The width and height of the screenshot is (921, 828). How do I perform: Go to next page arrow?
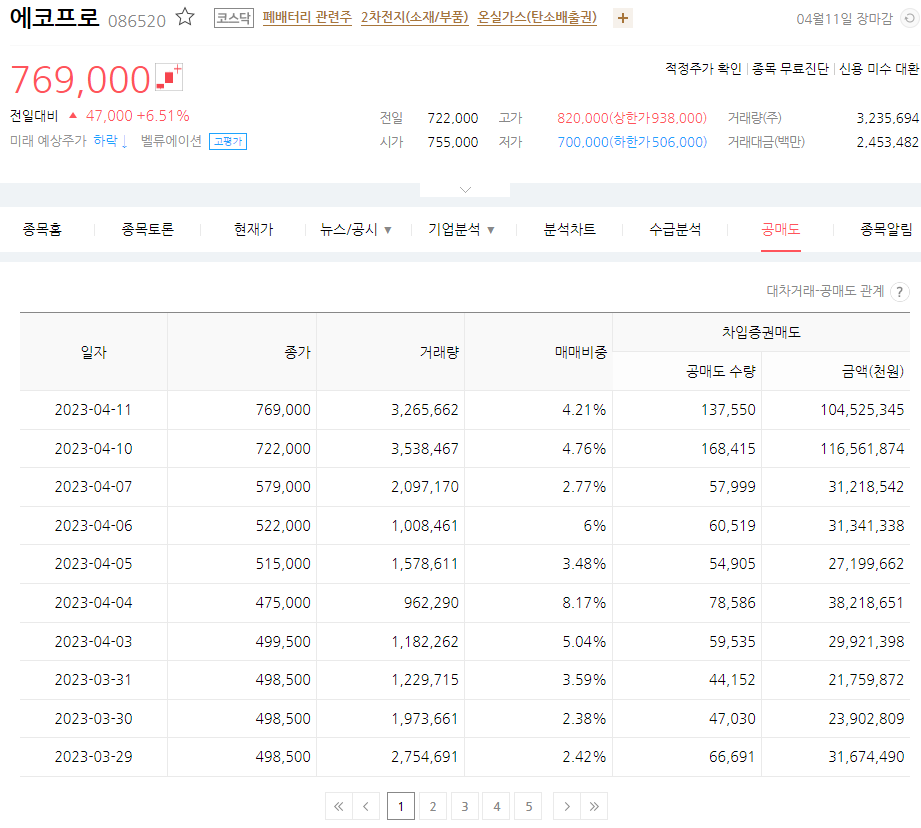pos(567,806)
